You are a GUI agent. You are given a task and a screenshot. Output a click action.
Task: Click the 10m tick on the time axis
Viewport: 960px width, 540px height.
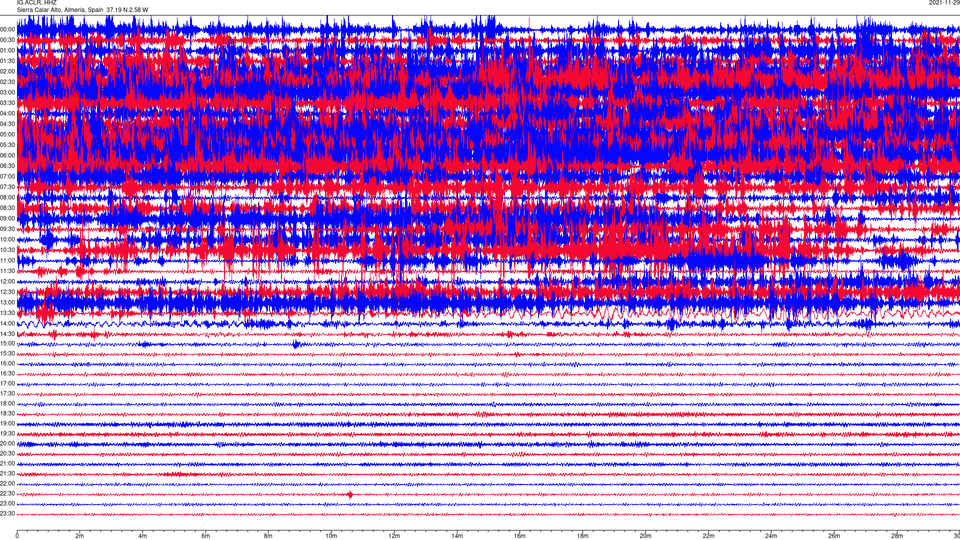(331, 536)
